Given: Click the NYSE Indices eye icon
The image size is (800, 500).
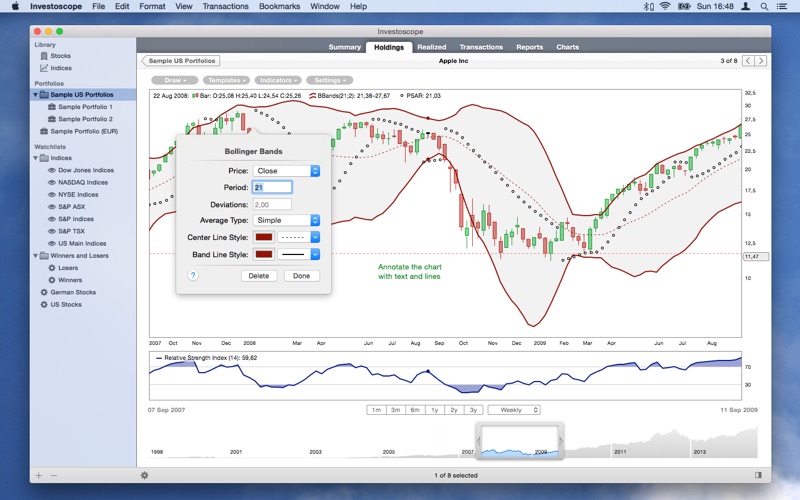Looking at the screenshot, I should pyautogui.click(x=52, y=194).
